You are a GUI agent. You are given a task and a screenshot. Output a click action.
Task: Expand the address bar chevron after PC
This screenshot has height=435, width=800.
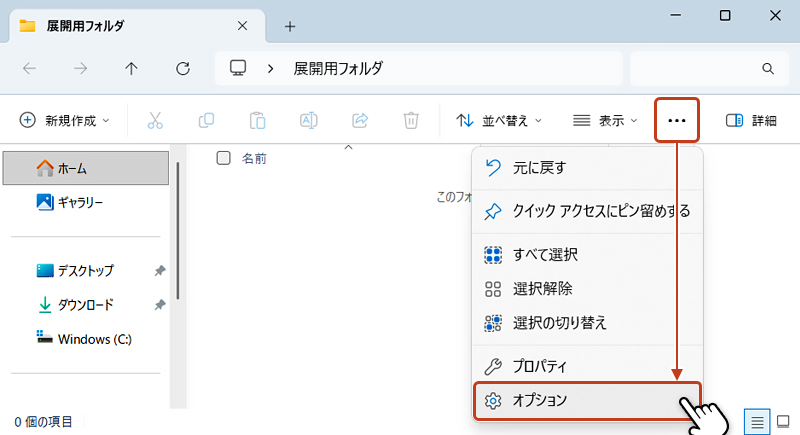(x=270, y=68)
